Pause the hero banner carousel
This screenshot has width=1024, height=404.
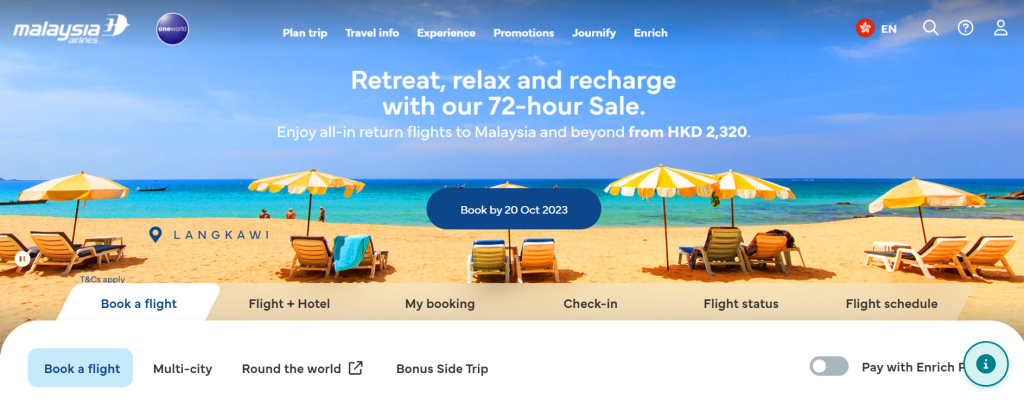(22, 259)
